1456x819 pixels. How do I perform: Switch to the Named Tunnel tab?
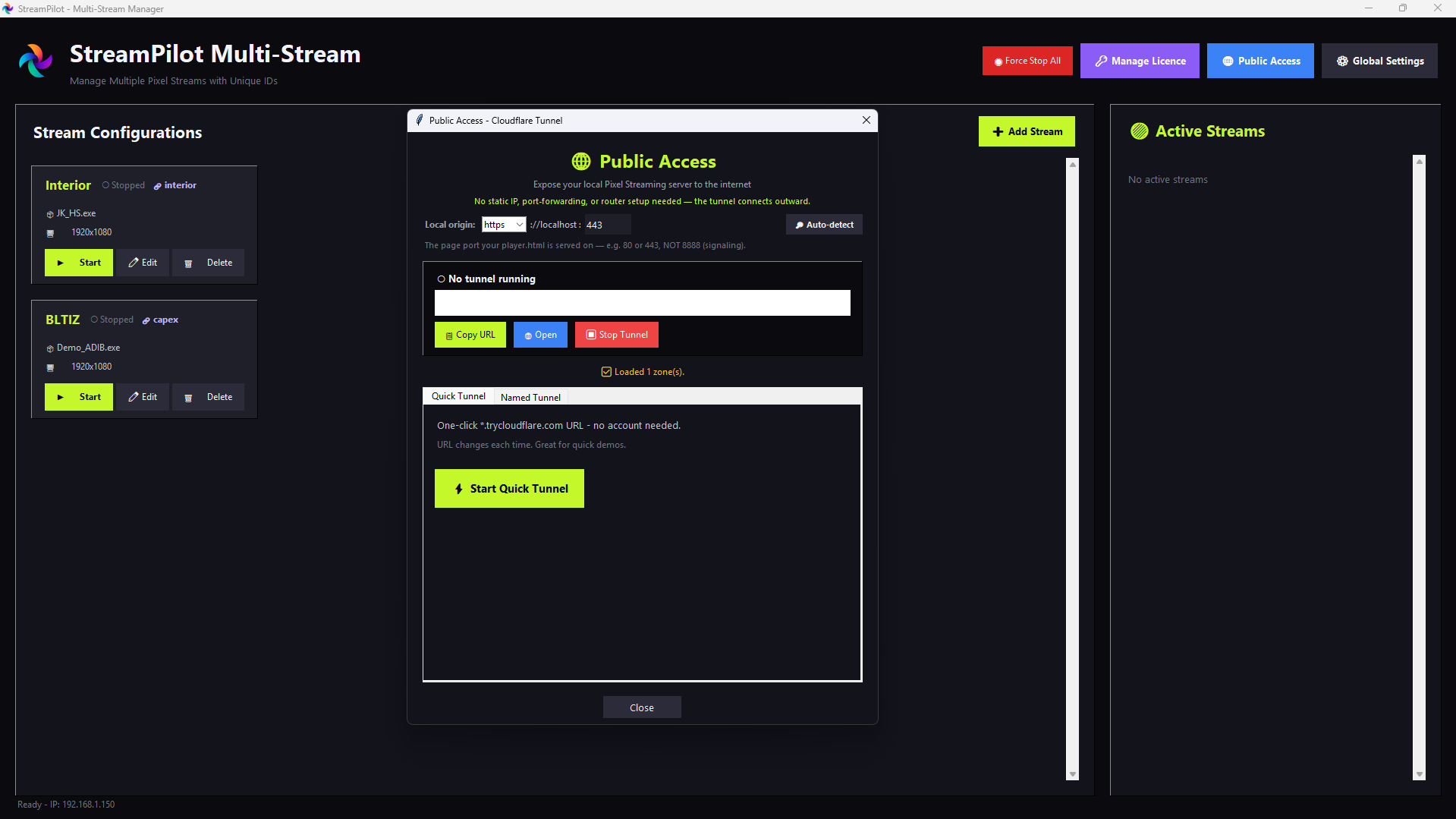530,397
